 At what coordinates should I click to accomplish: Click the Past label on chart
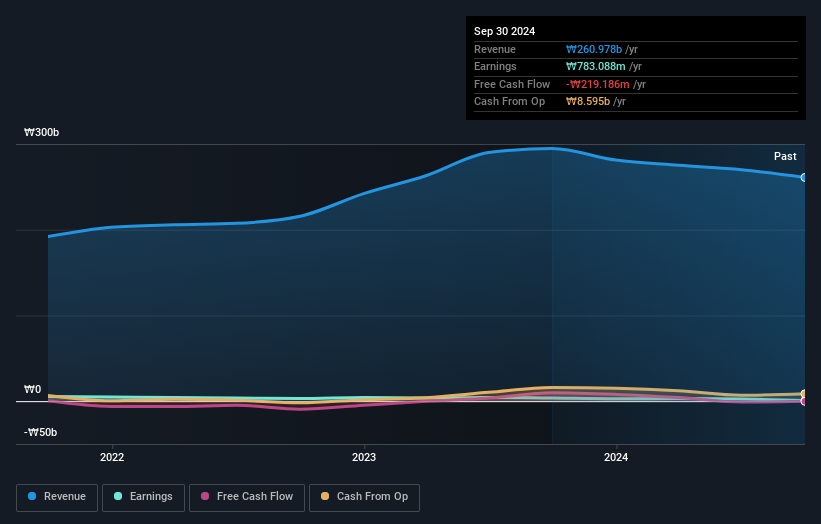coord(785,156)
